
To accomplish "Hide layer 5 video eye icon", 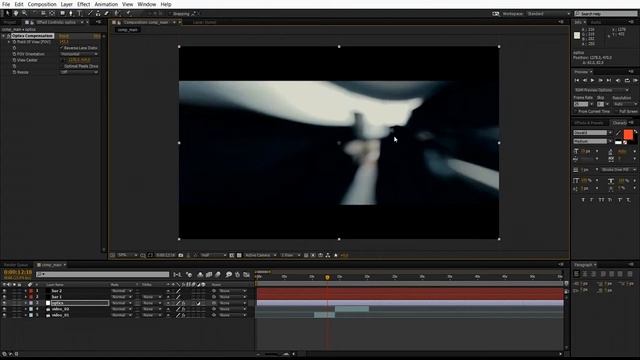I will click(4, 316).
